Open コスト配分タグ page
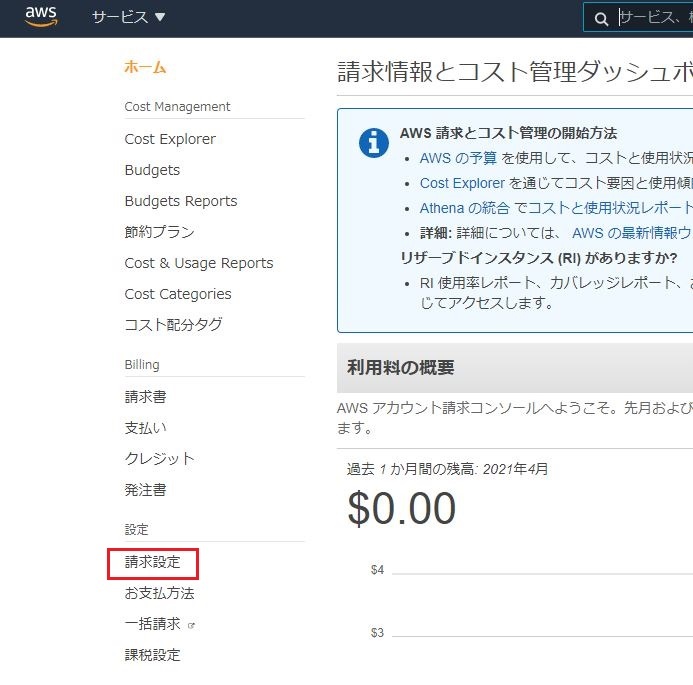693x685 pixels. [x=173, y=325]
